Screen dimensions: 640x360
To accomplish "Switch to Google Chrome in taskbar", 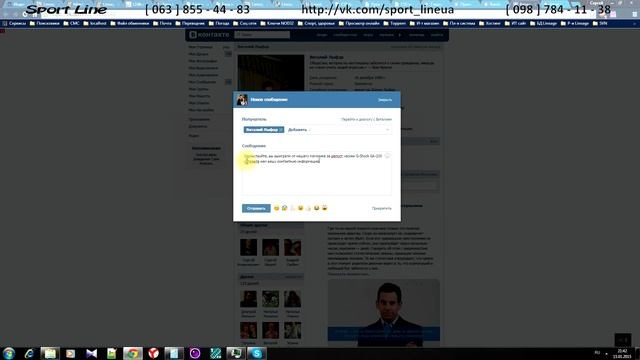I will click(x=133, y=353).
